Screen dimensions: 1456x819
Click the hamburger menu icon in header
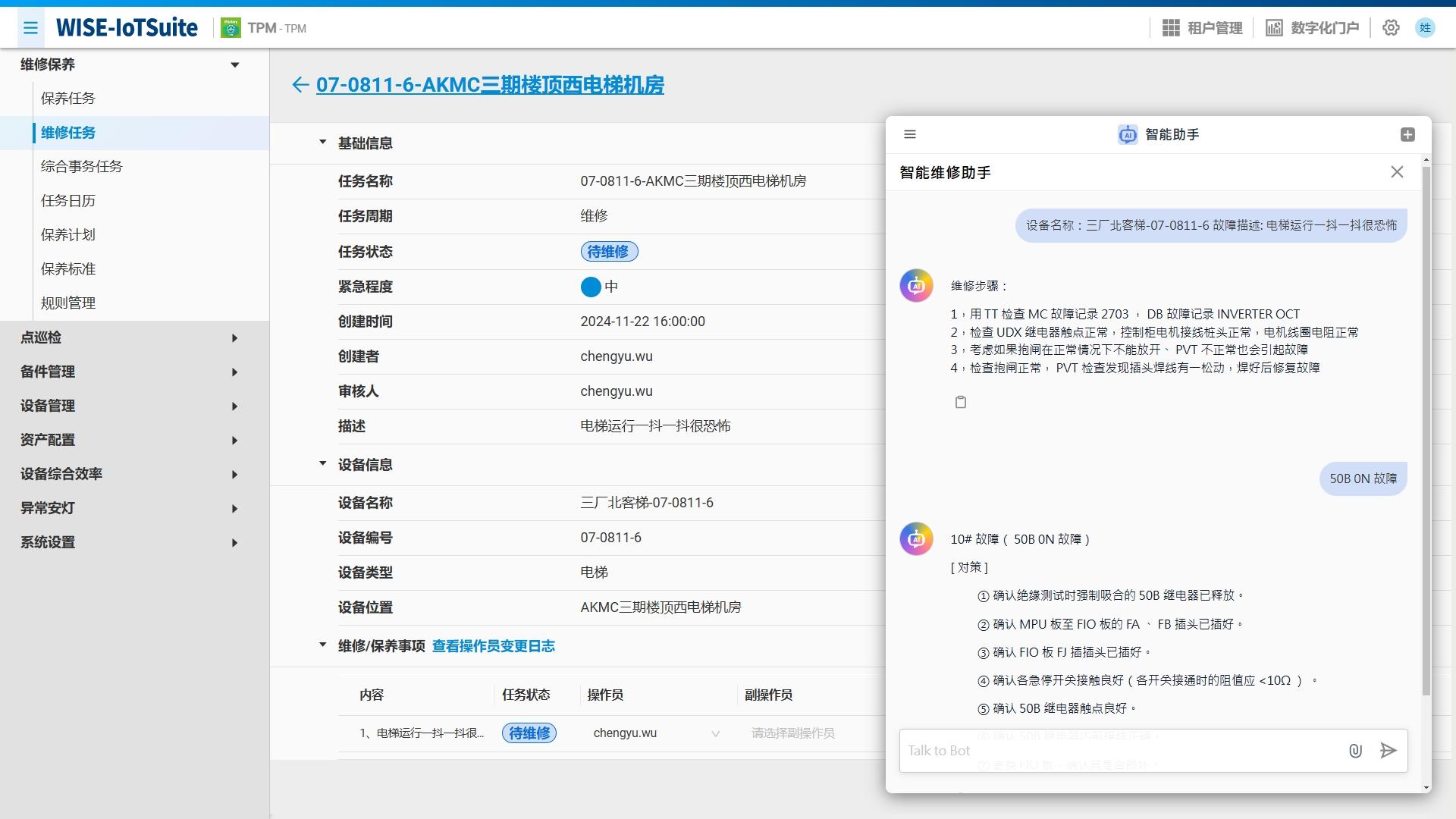pos(30,28)
